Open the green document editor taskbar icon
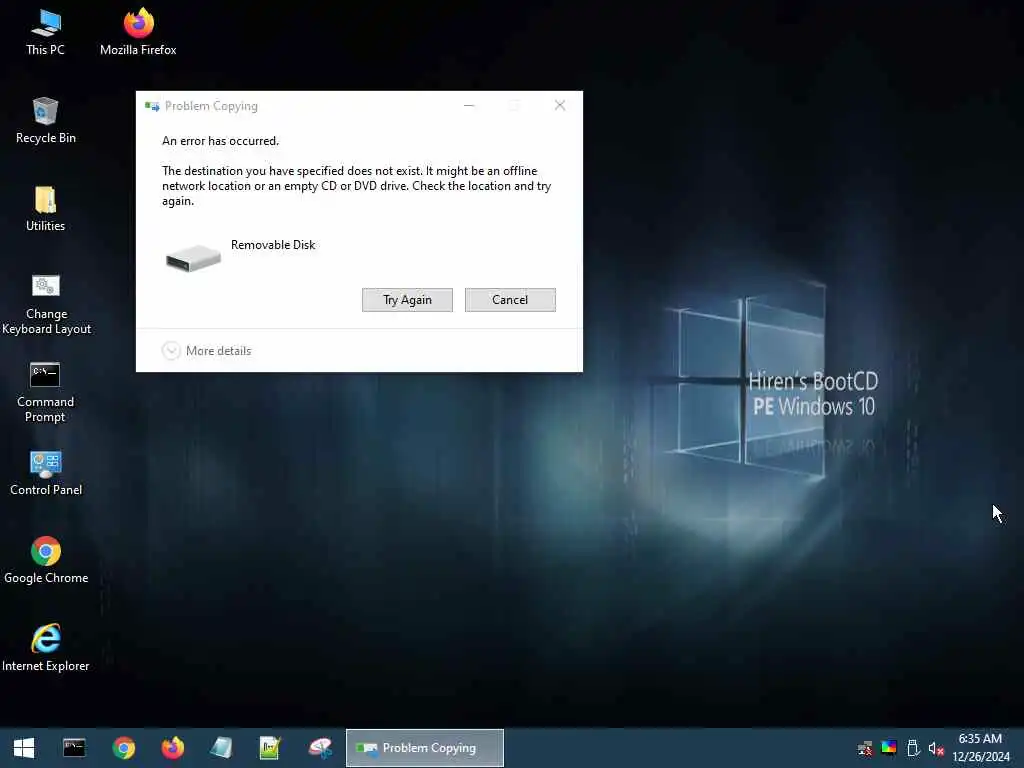Screen dimensions: 1024x768 click(x=270, y=748)
